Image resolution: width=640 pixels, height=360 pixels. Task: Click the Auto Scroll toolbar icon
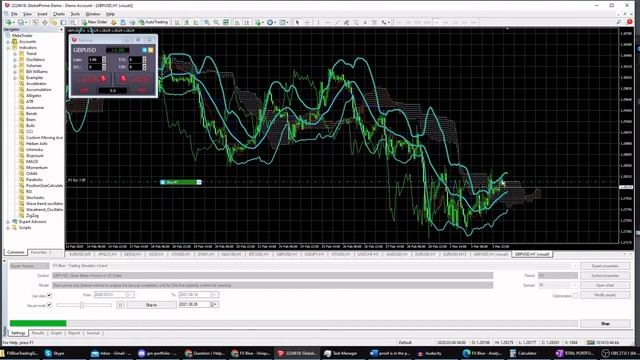click(237, 22)
